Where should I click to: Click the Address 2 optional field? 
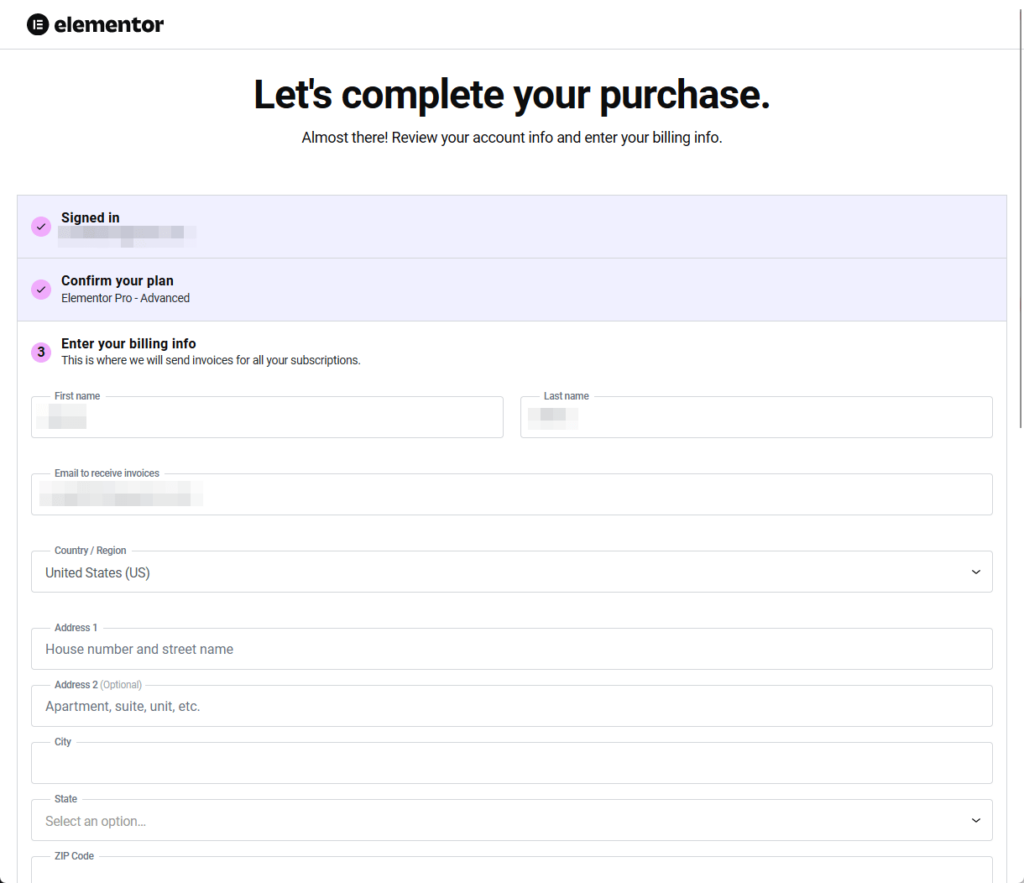click(x=512, y=706)
